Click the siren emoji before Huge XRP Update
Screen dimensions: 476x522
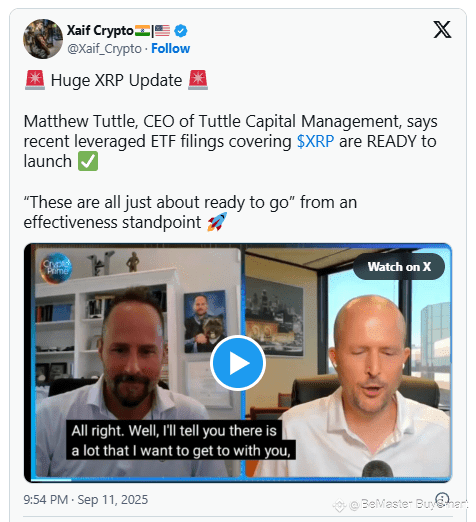click(x=35, y=80)
